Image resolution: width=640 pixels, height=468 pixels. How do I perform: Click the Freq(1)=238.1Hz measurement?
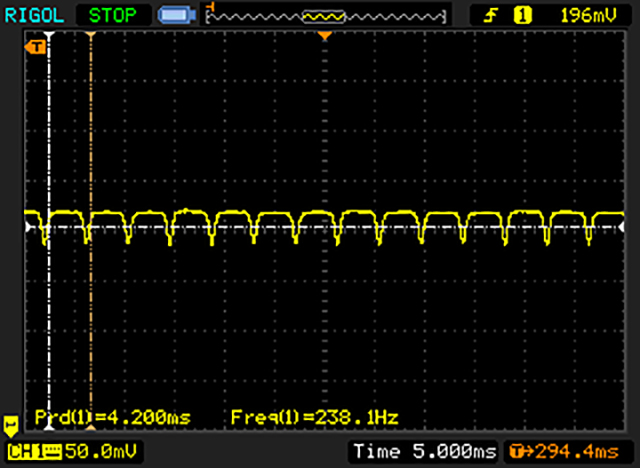[x=314, y=417]
